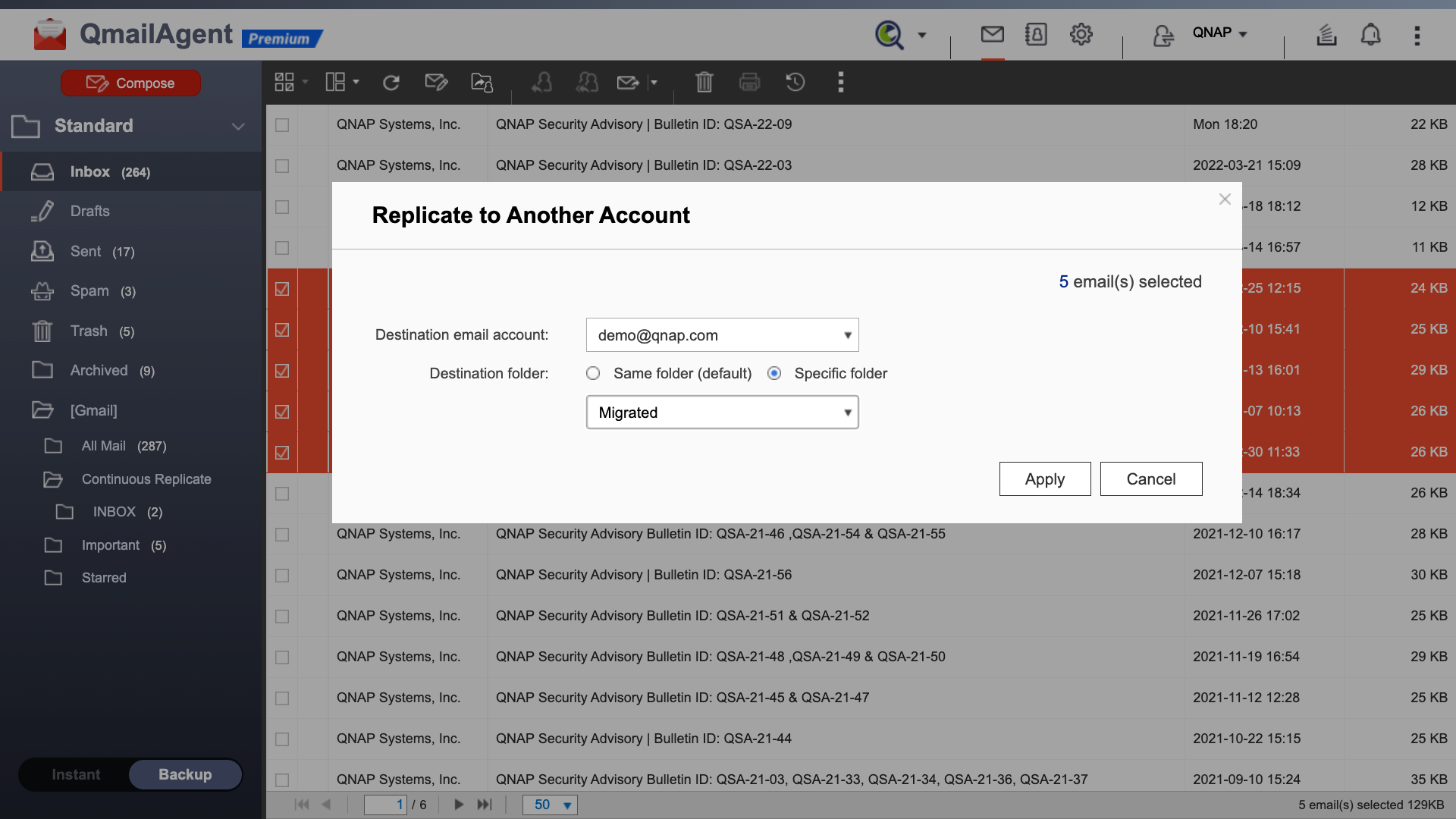This screenshot has width=1456, height=819.
Task: Select Same folder (default) radio option
Action: [x=593, y=373]
